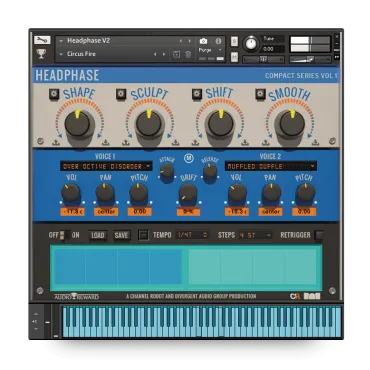370x370 pixels.
Task: Click the Audio Rewards logo link
Action: [77, 296]
